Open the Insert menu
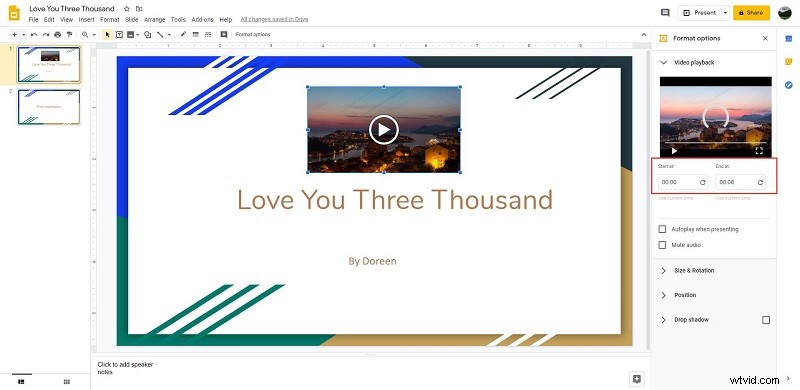The width and height of the screenshot is (800, 390). [86, 19]
